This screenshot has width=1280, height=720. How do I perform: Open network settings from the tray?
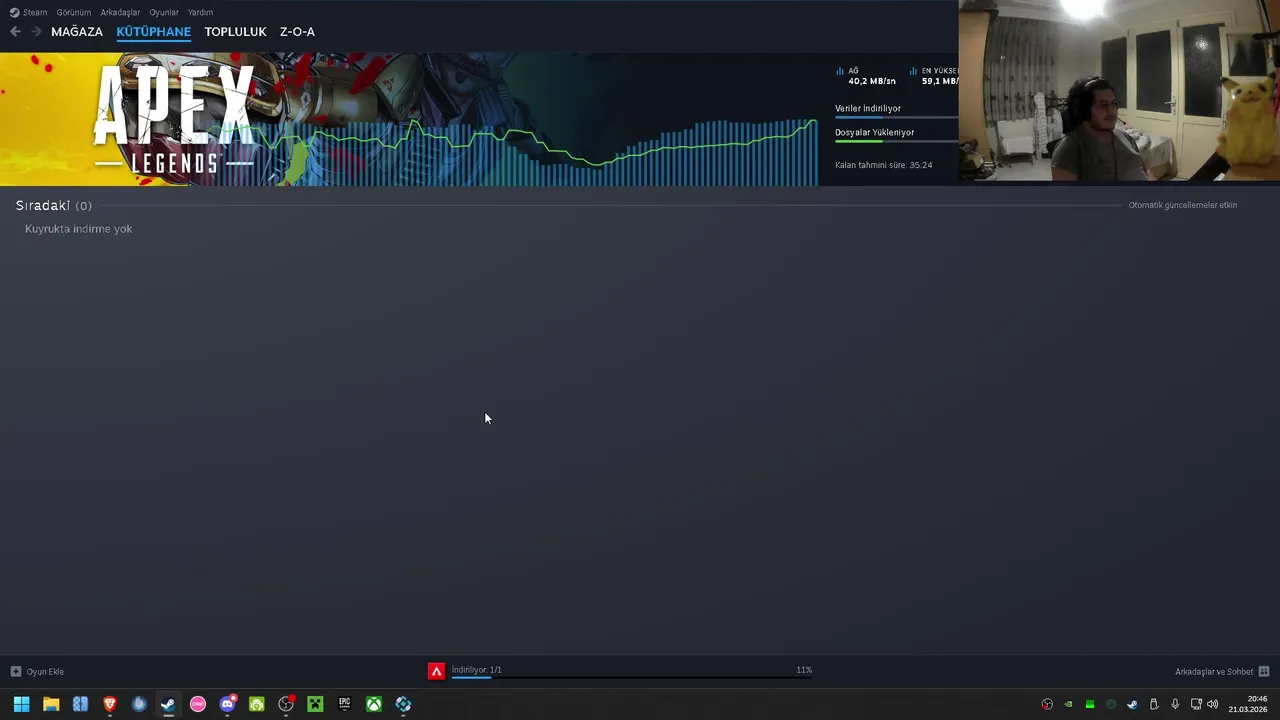pos(1196,704)
